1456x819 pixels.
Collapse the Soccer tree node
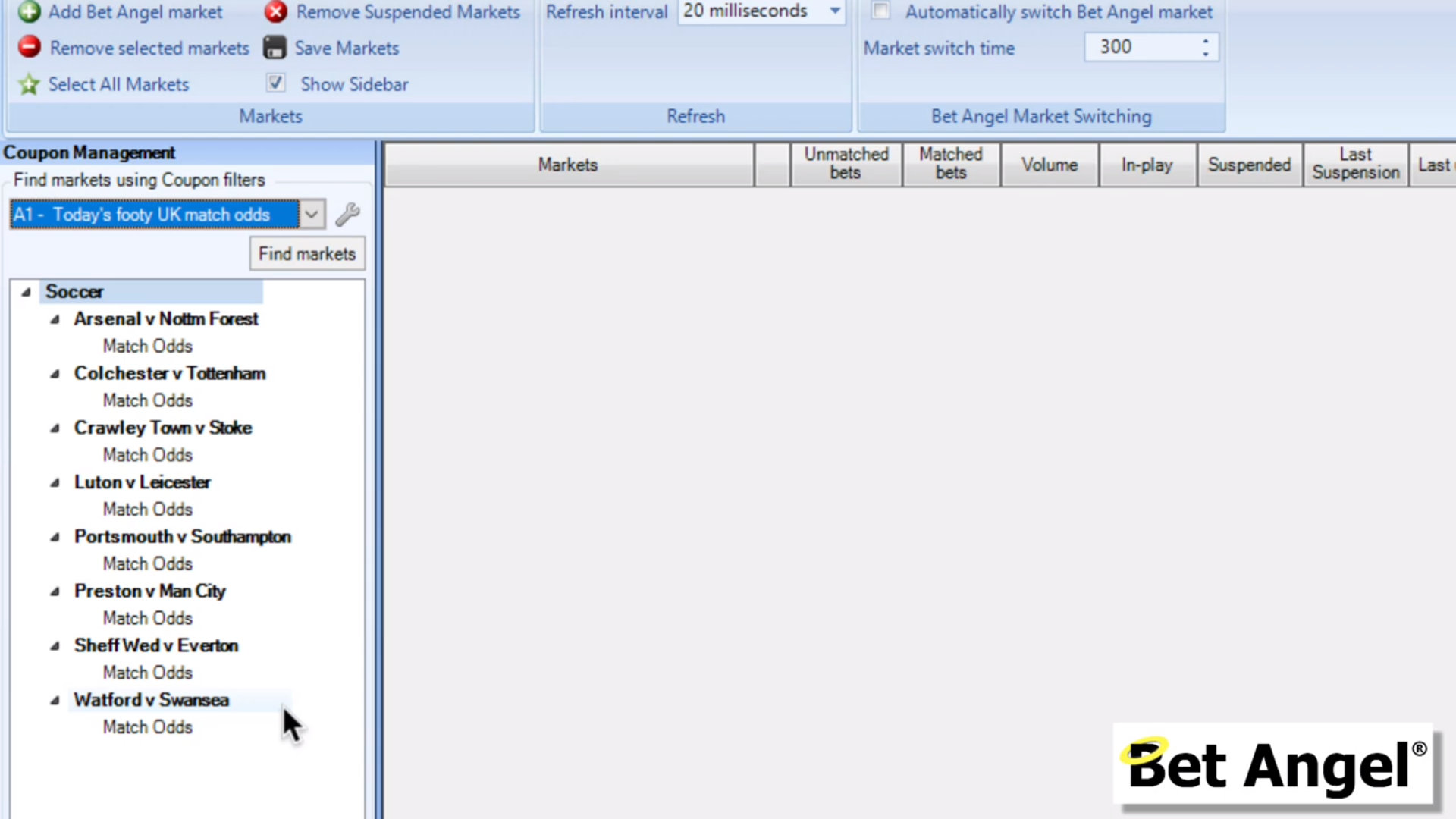click(x=25, y=291)
